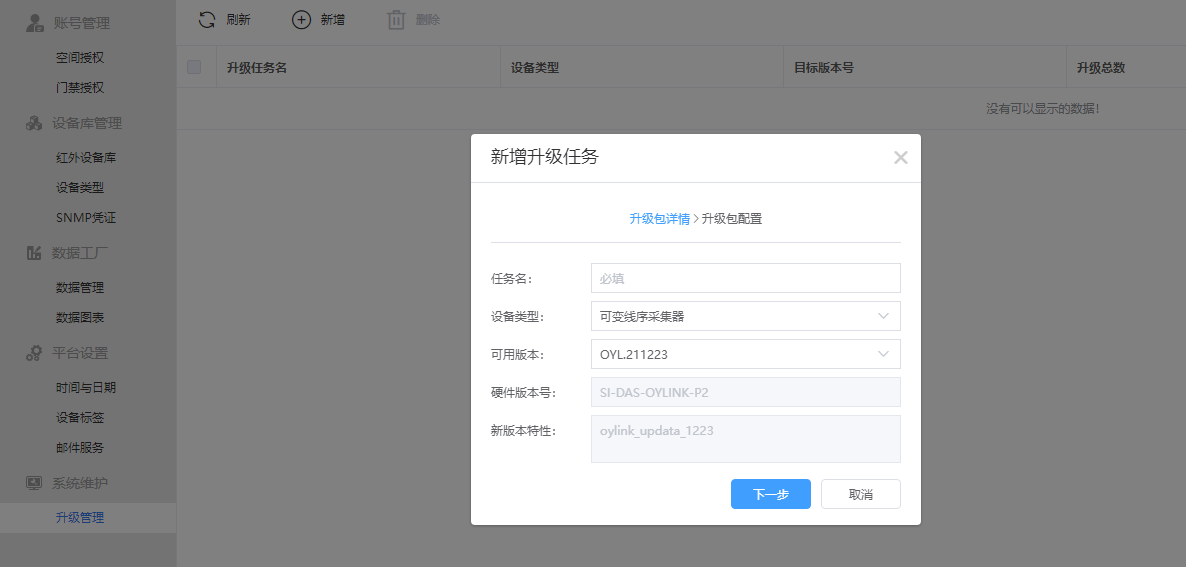Click the plus circle add icon
This screenshot has width=1186, height=567.
click(x=301, y=20)
